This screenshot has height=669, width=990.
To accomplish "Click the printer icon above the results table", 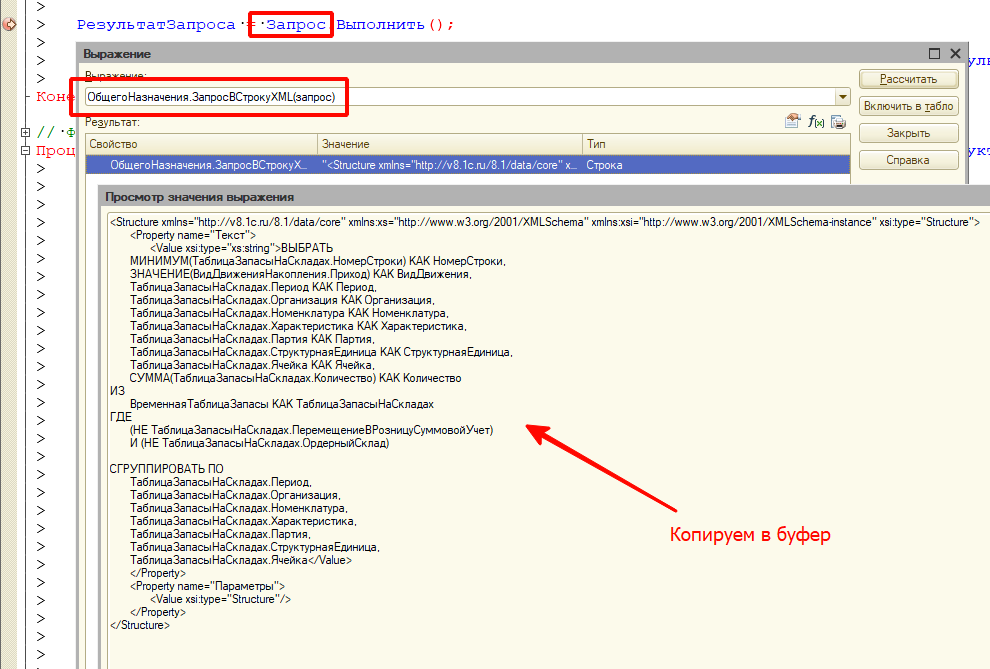I will tap(838, 122).
